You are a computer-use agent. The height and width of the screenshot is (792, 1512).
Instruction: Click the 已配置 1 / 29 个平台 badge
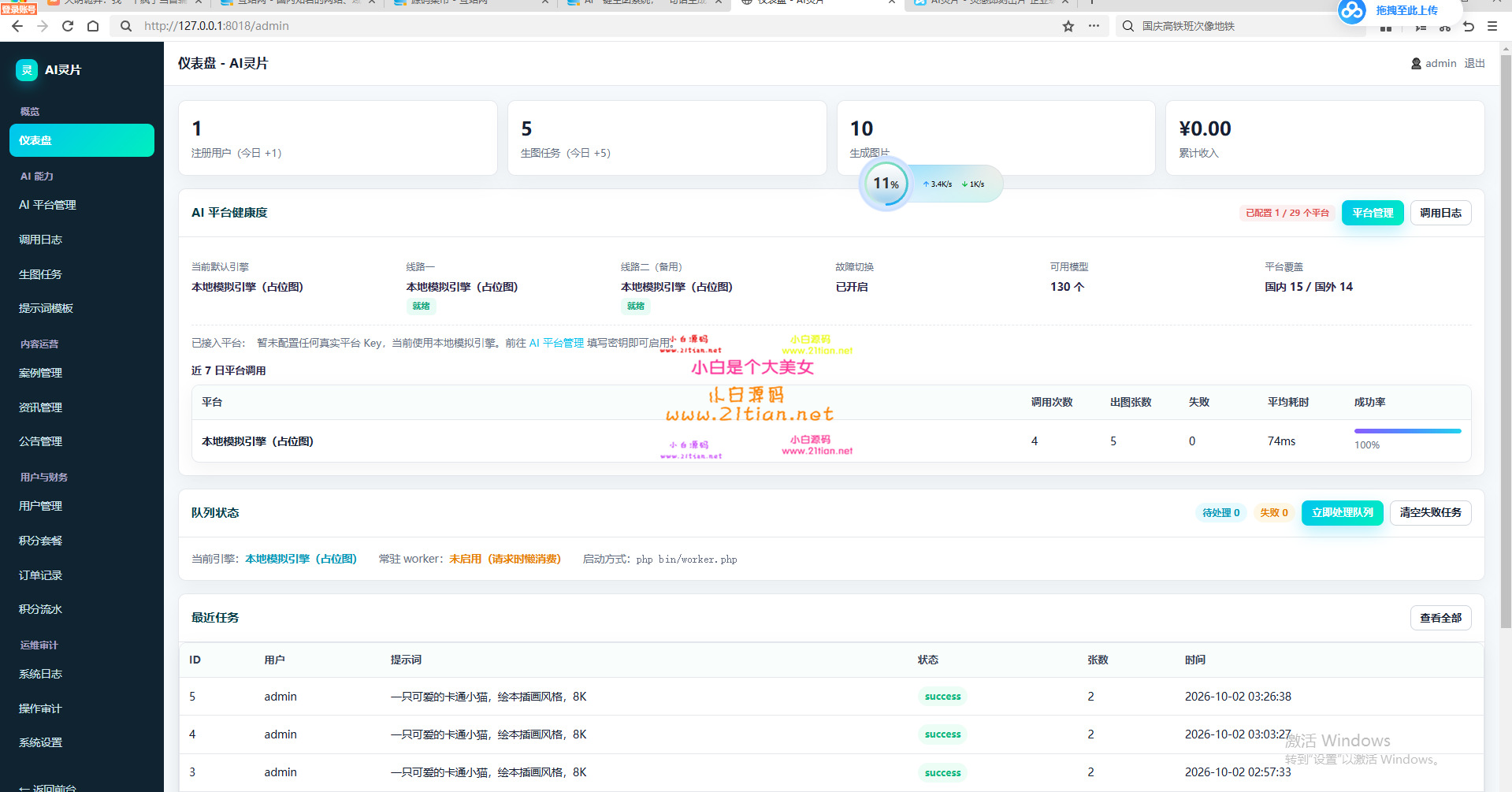coord(1287,213)
